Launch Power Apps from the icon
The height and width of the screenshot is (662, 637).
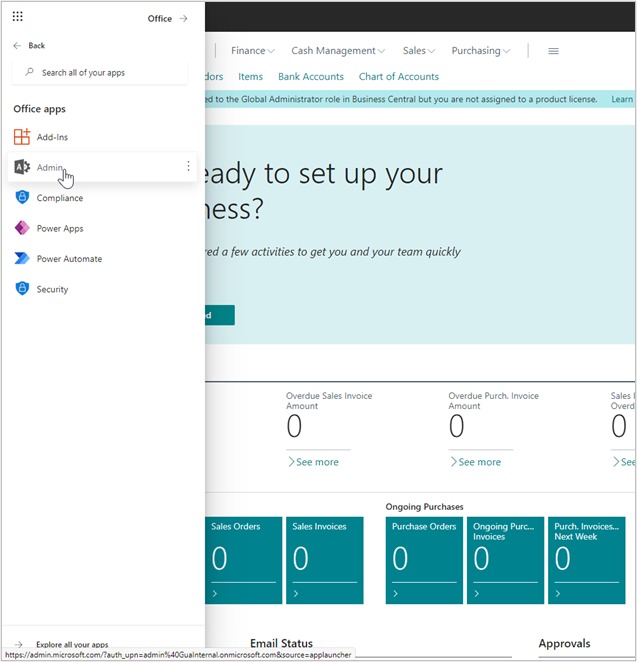22,228
